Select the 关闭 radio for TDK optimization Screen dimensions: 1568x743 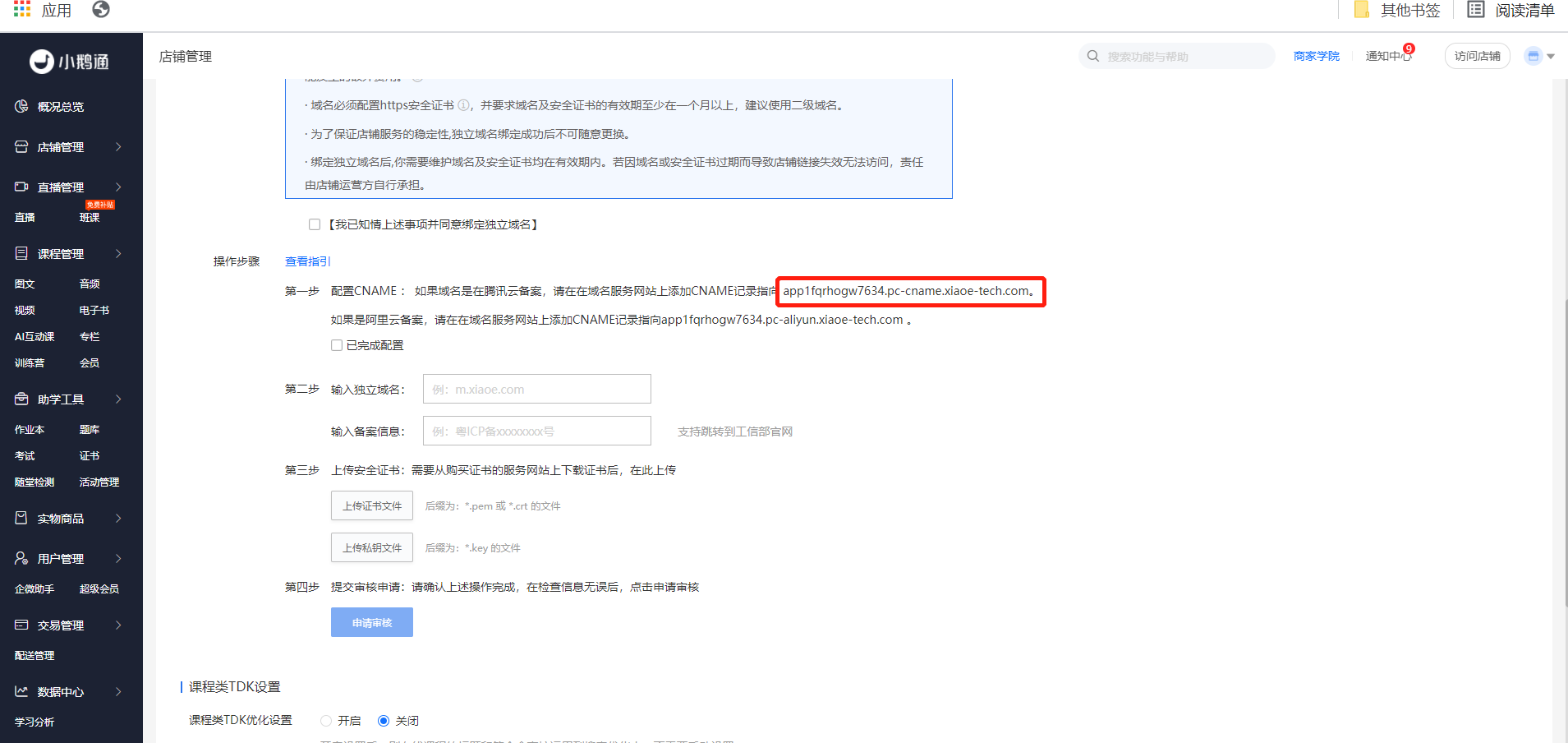[384, 721]
